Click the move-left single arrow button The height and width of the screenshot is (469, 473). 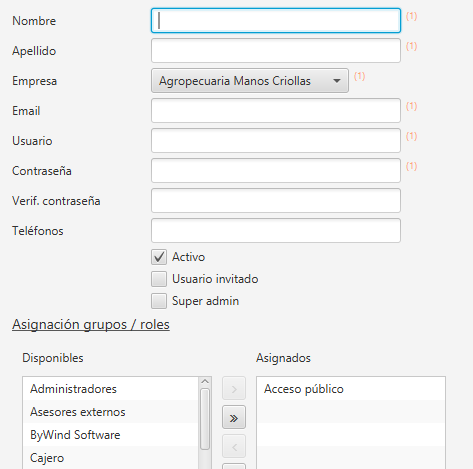[234, 446]
